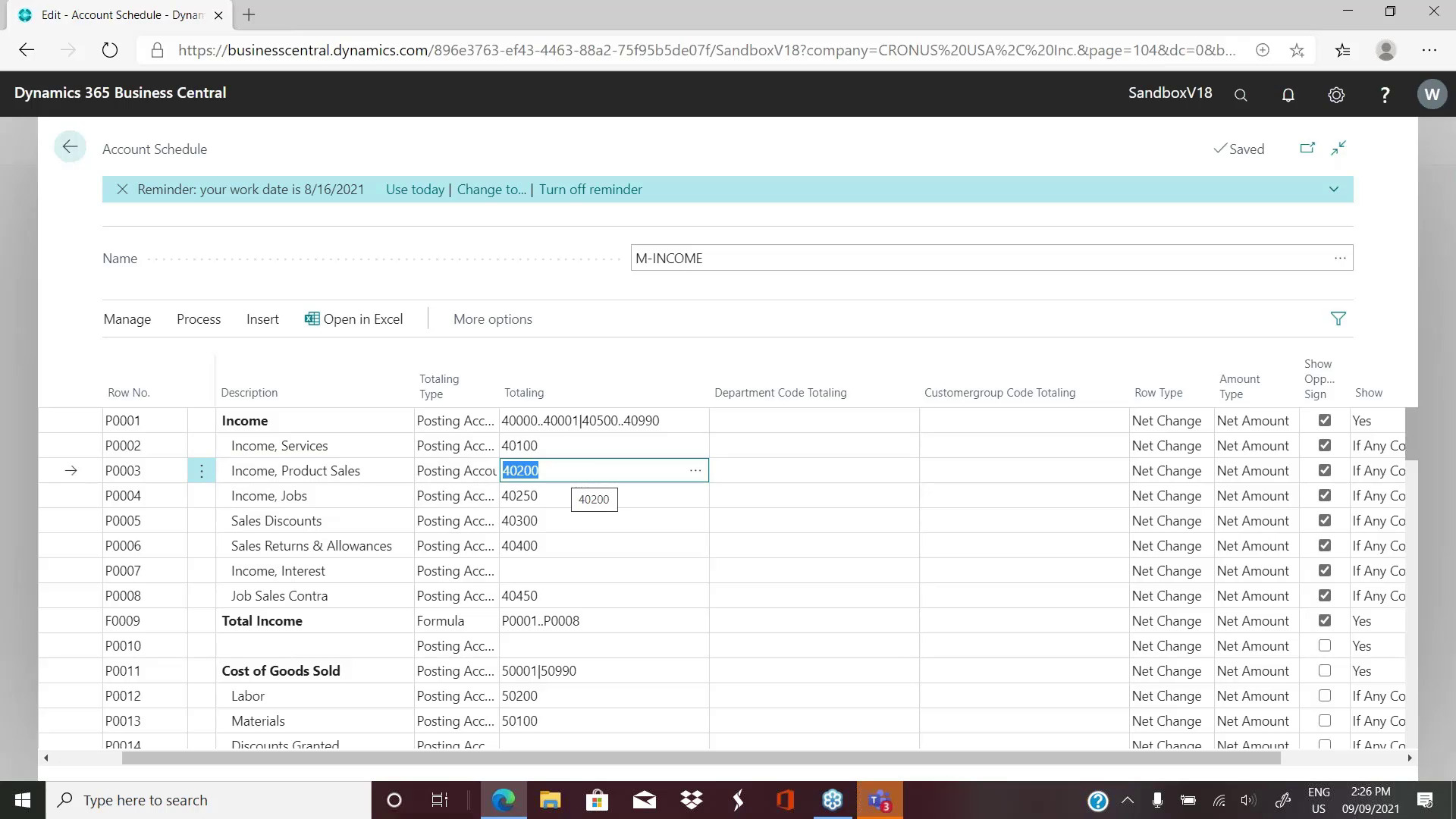Open the notifications bell
The image size is (1456, 819).
pos(1288,94)
